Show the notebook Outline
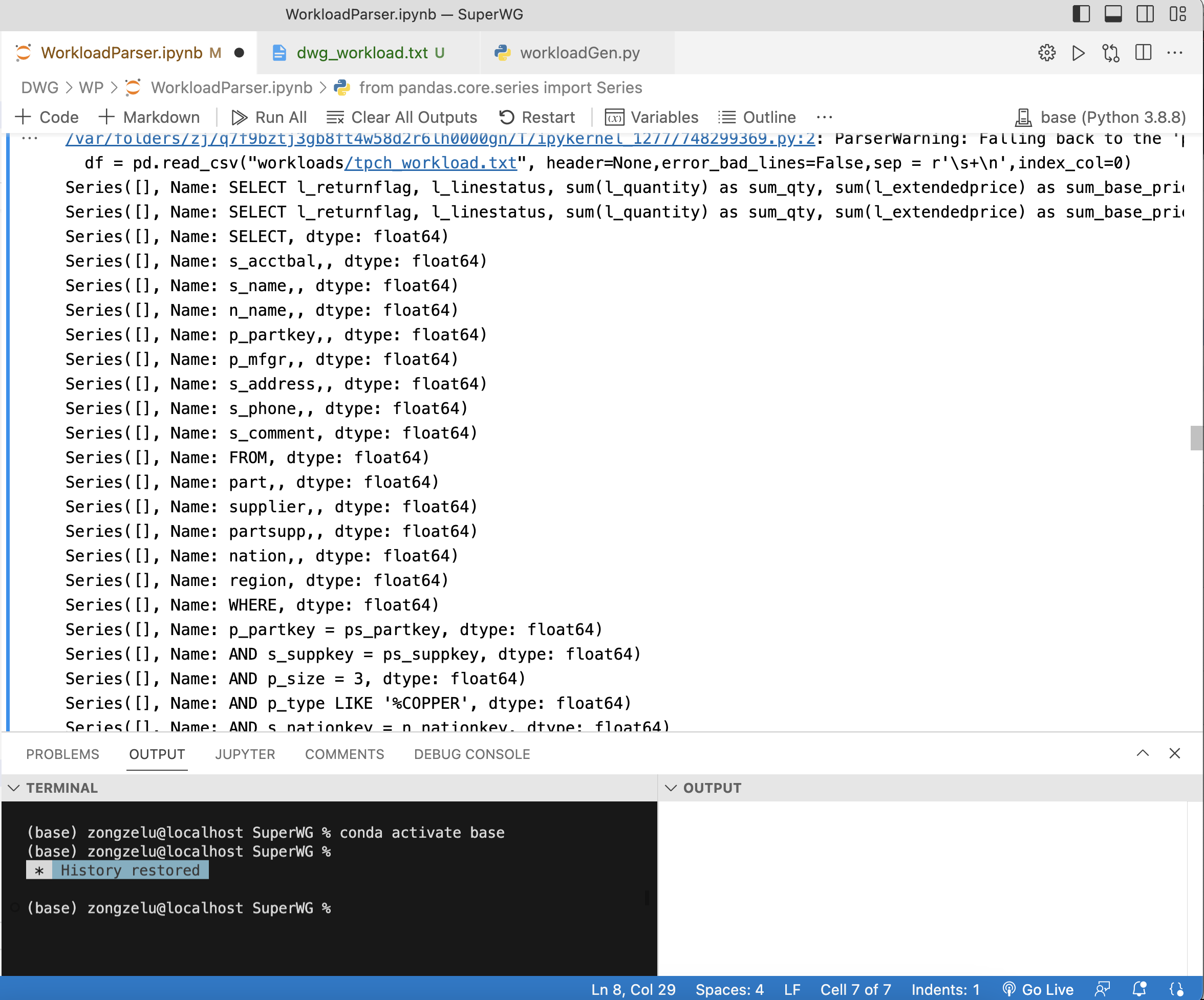Image resolution: width=1204 pixels, height=1000 pixels. (758, 117)
